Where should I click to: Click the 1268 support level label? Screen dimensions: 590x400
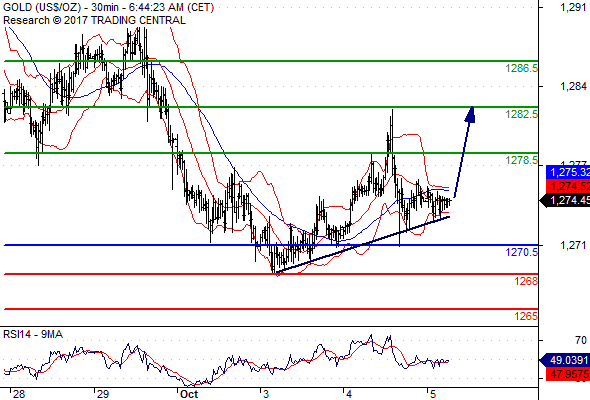(x=526, y=281)
